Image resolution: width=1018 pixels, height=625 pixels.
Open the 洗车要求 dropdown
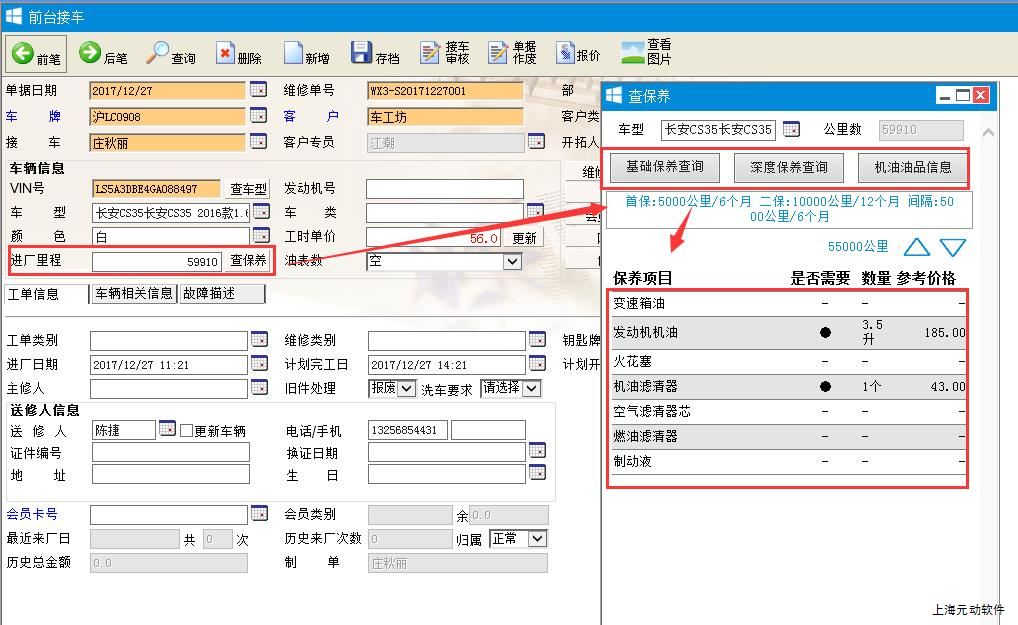tap(531, 388)
